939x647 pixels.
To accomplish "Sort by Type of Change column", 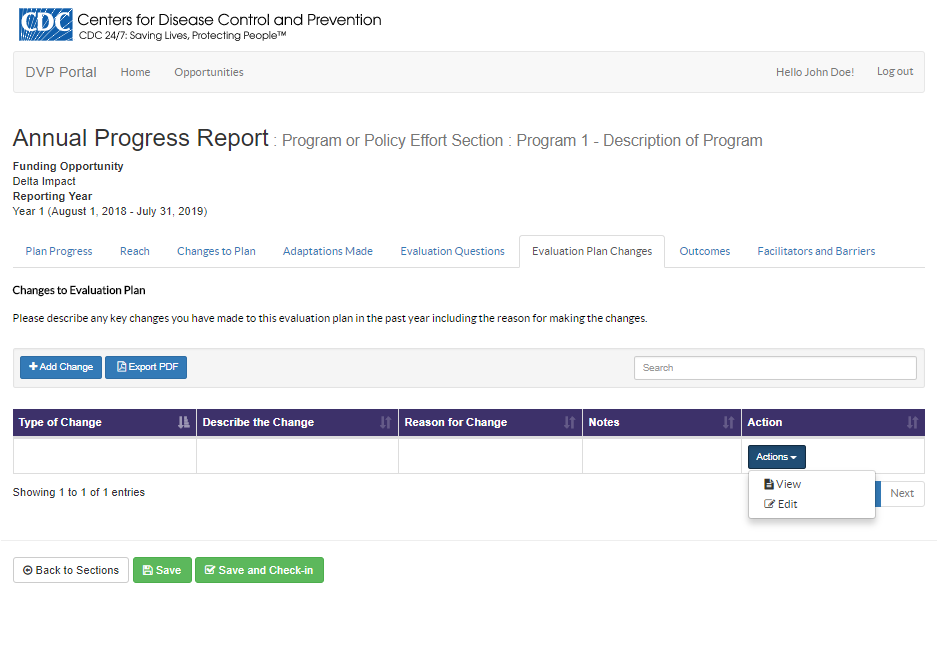I will tap(104, 423).
